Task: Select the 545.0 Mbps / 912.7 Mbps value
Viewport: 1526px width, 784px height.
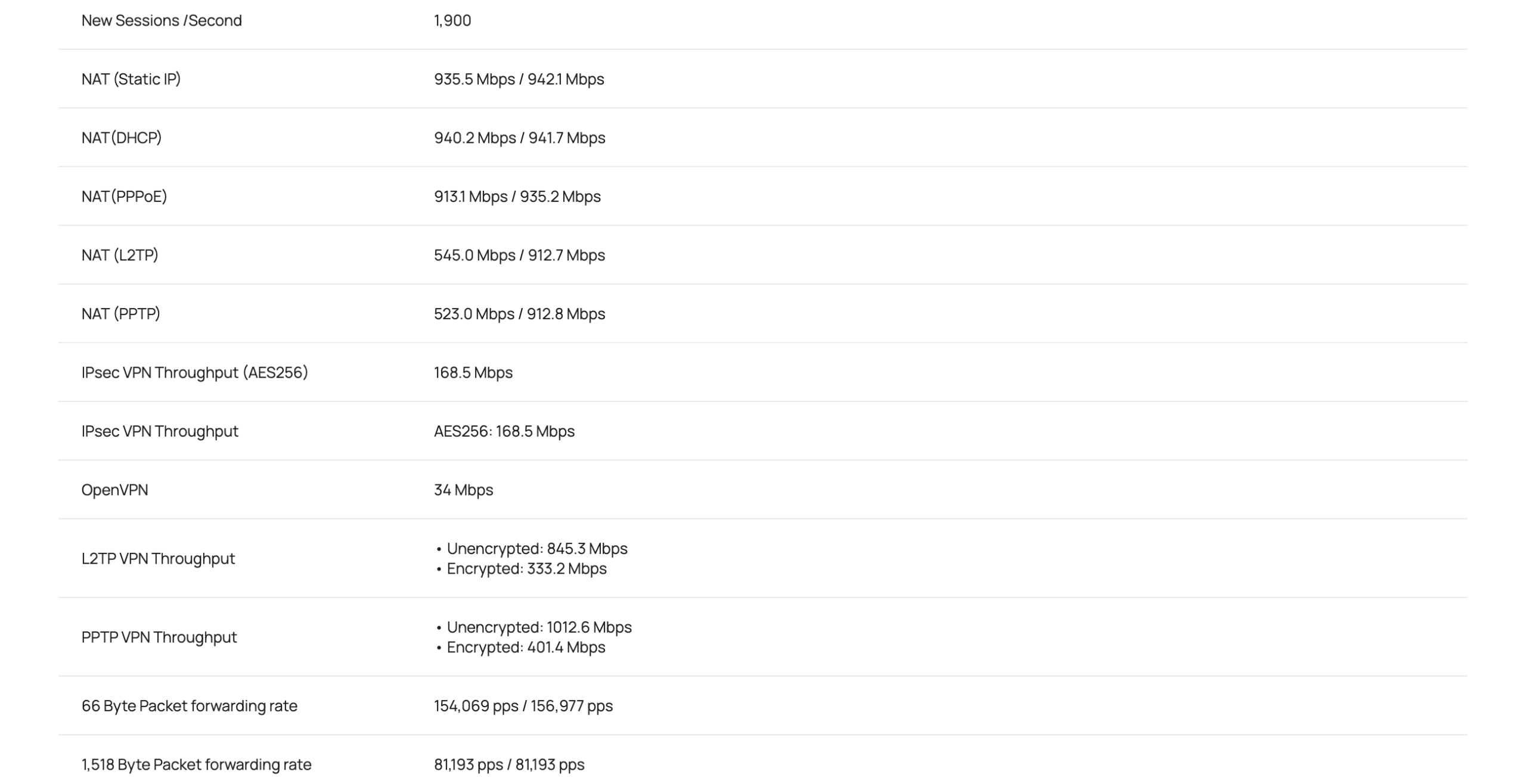Action: click(x=519, y=255)
